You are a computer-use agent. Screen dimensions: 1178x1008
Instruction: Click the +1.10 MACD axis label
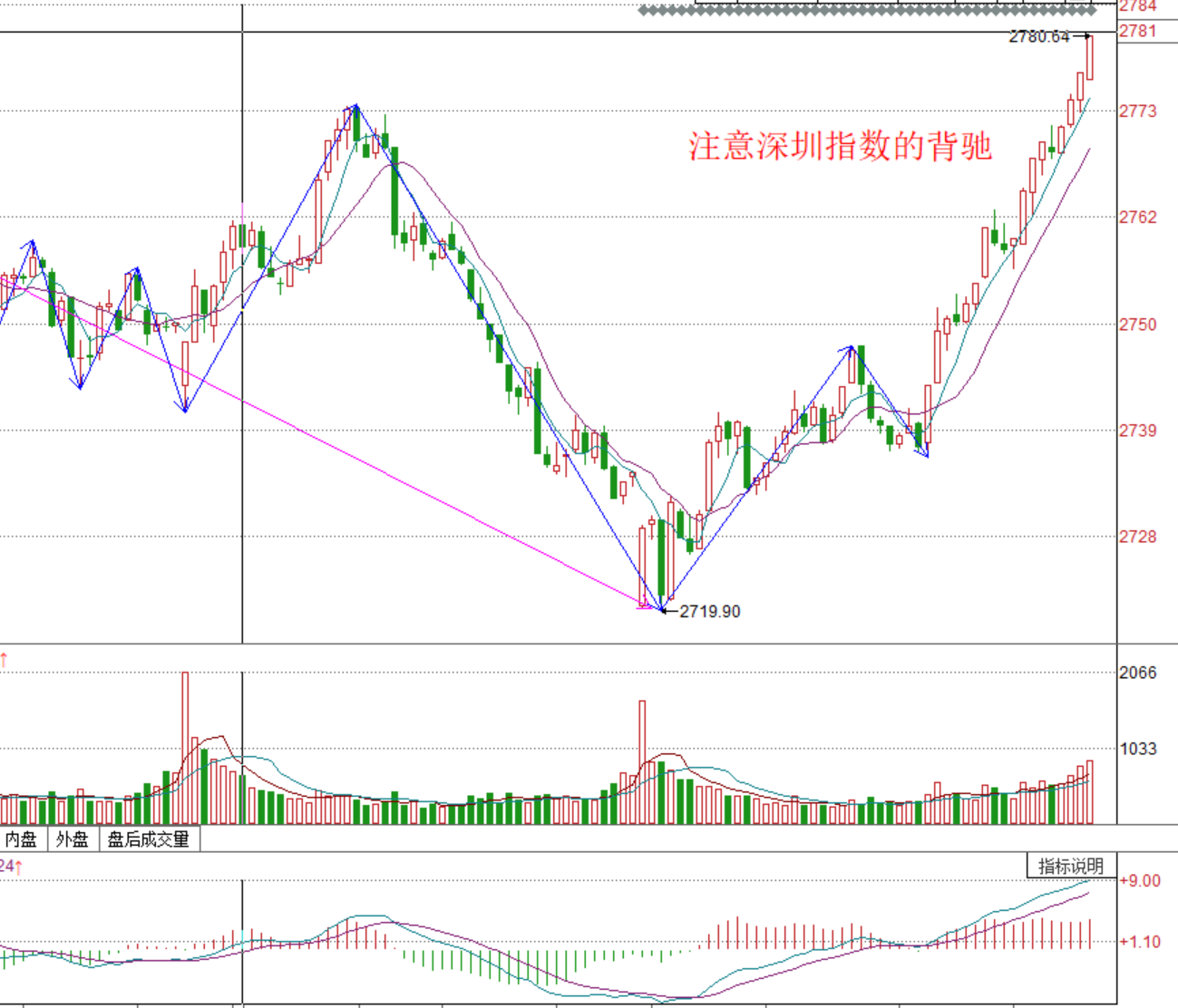click(1141, 942)
